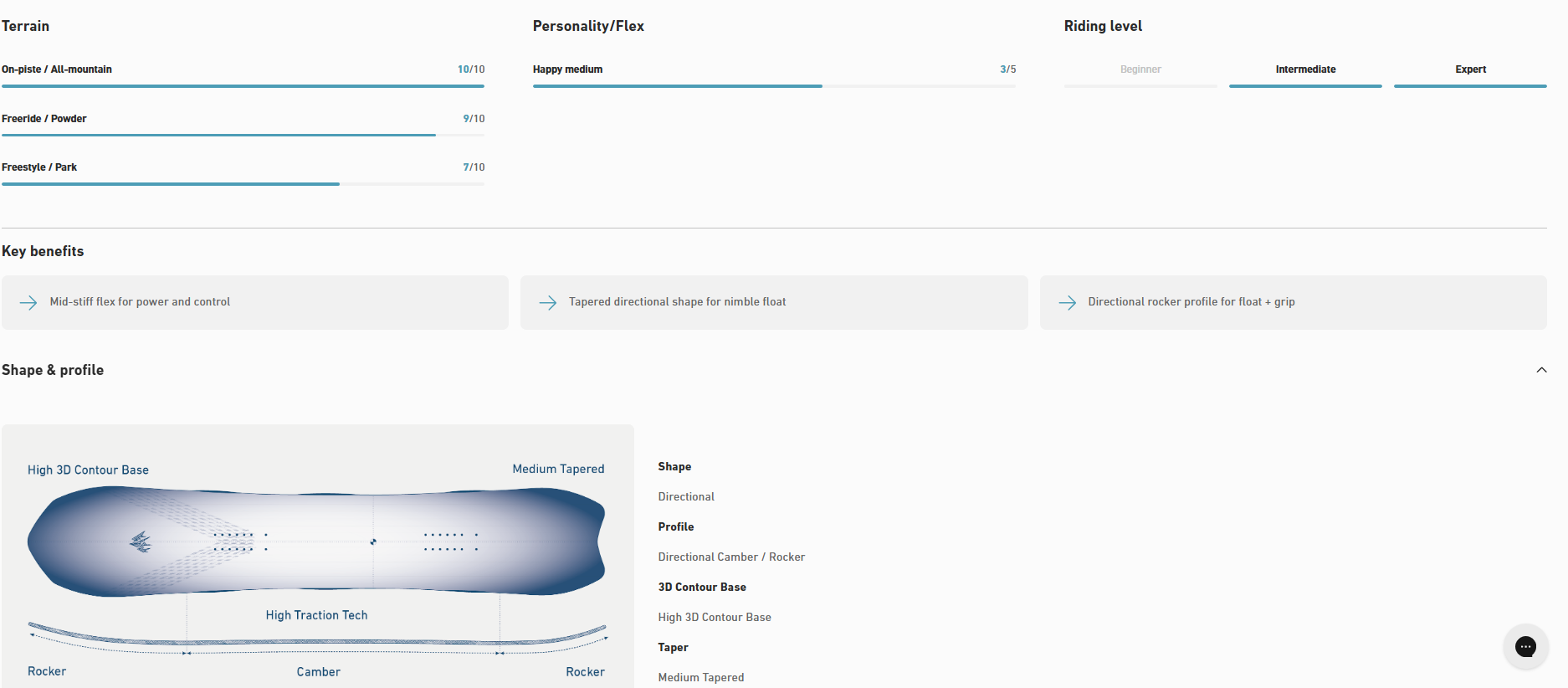Image resolution: width=1568 pixels, height=688 pixels.
Task: Select the Beginner riding level
Action: 1140,69
